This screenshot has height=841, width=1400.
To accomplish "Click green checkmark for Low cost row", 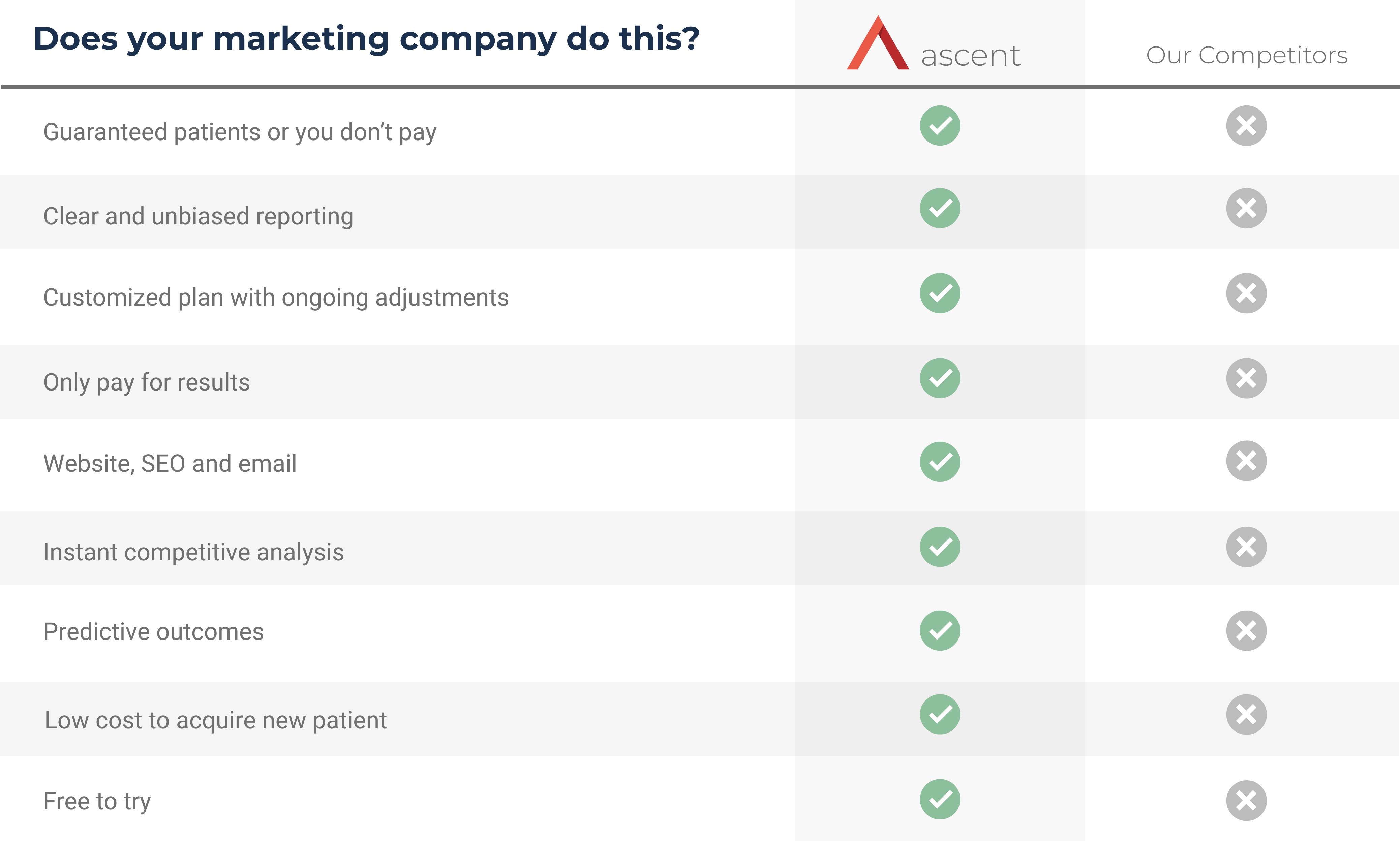I will pos(939,715).
